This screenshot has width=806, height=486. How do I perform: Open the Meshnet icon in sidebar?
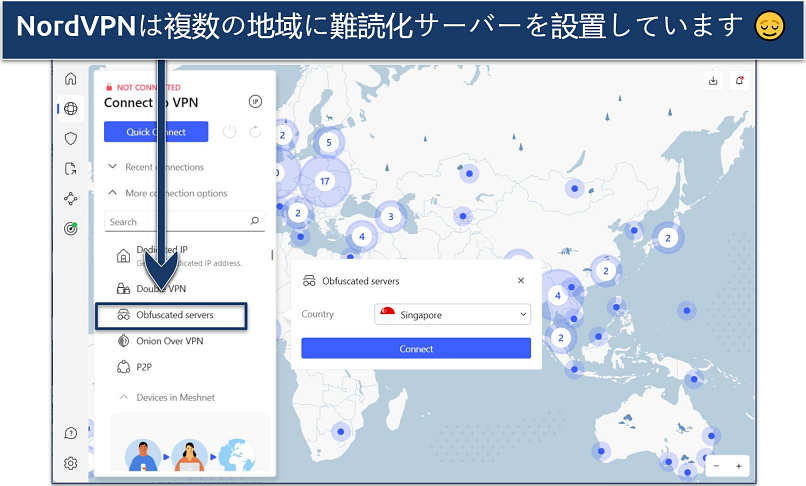click(70, 199)
